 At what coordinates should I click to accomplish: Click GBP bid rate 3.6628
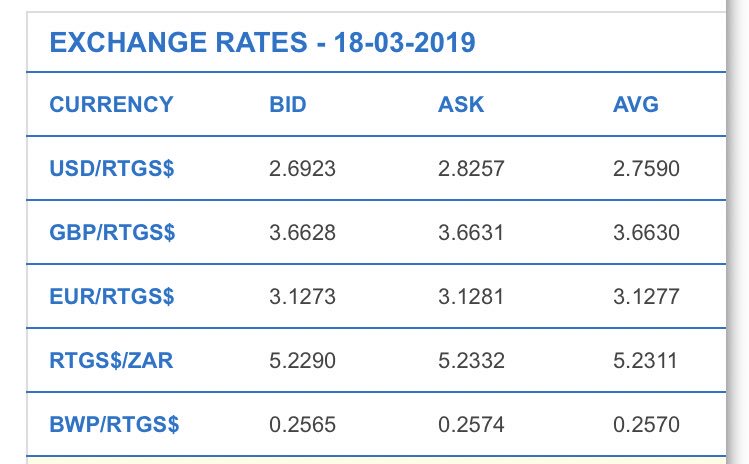[302, 233]
